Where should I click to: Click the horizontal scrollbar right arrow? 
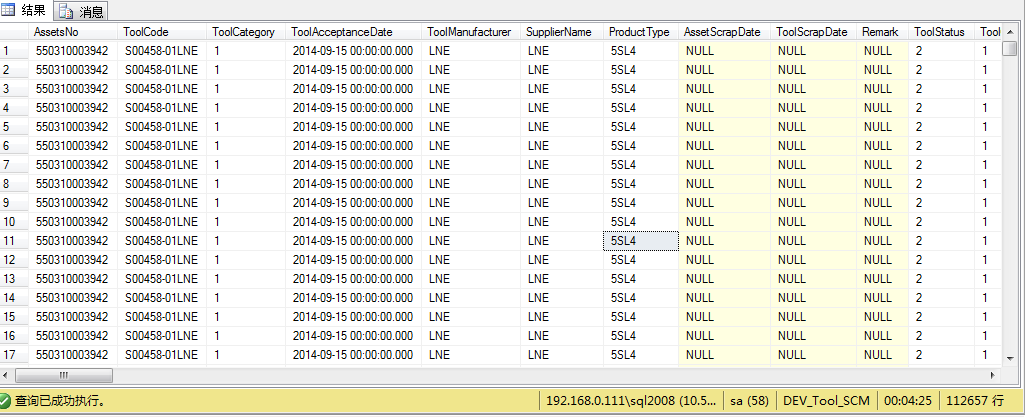click(x=993, y=375)
